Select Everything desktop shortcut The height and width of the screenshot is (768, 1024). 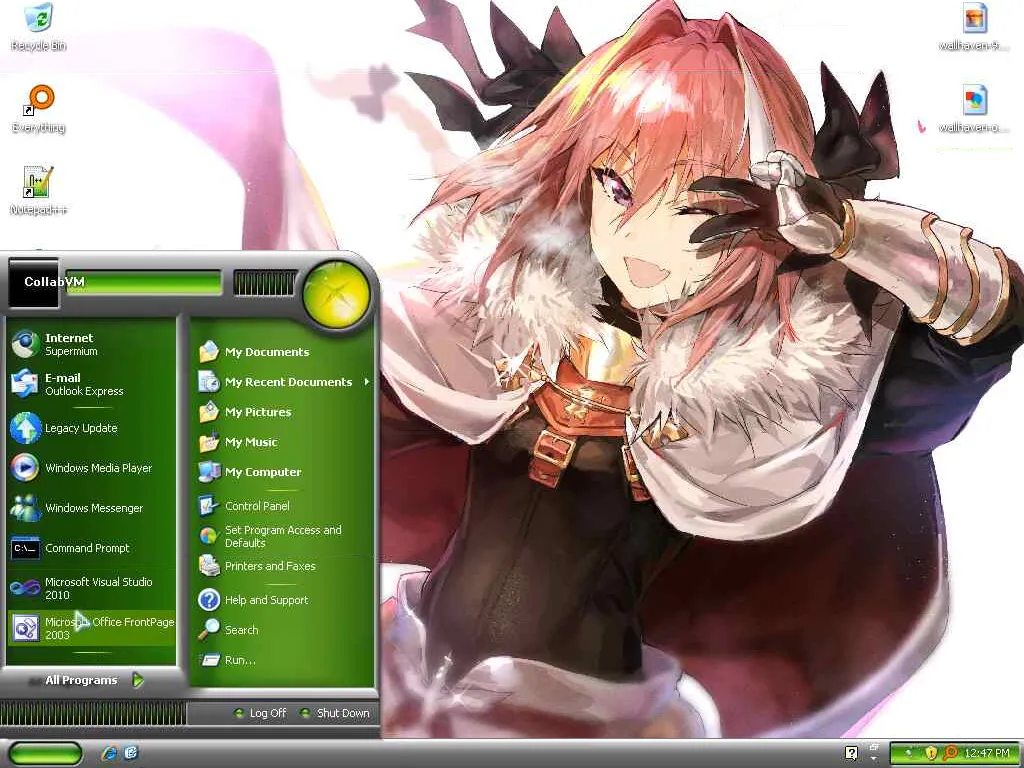coord(39,109)
